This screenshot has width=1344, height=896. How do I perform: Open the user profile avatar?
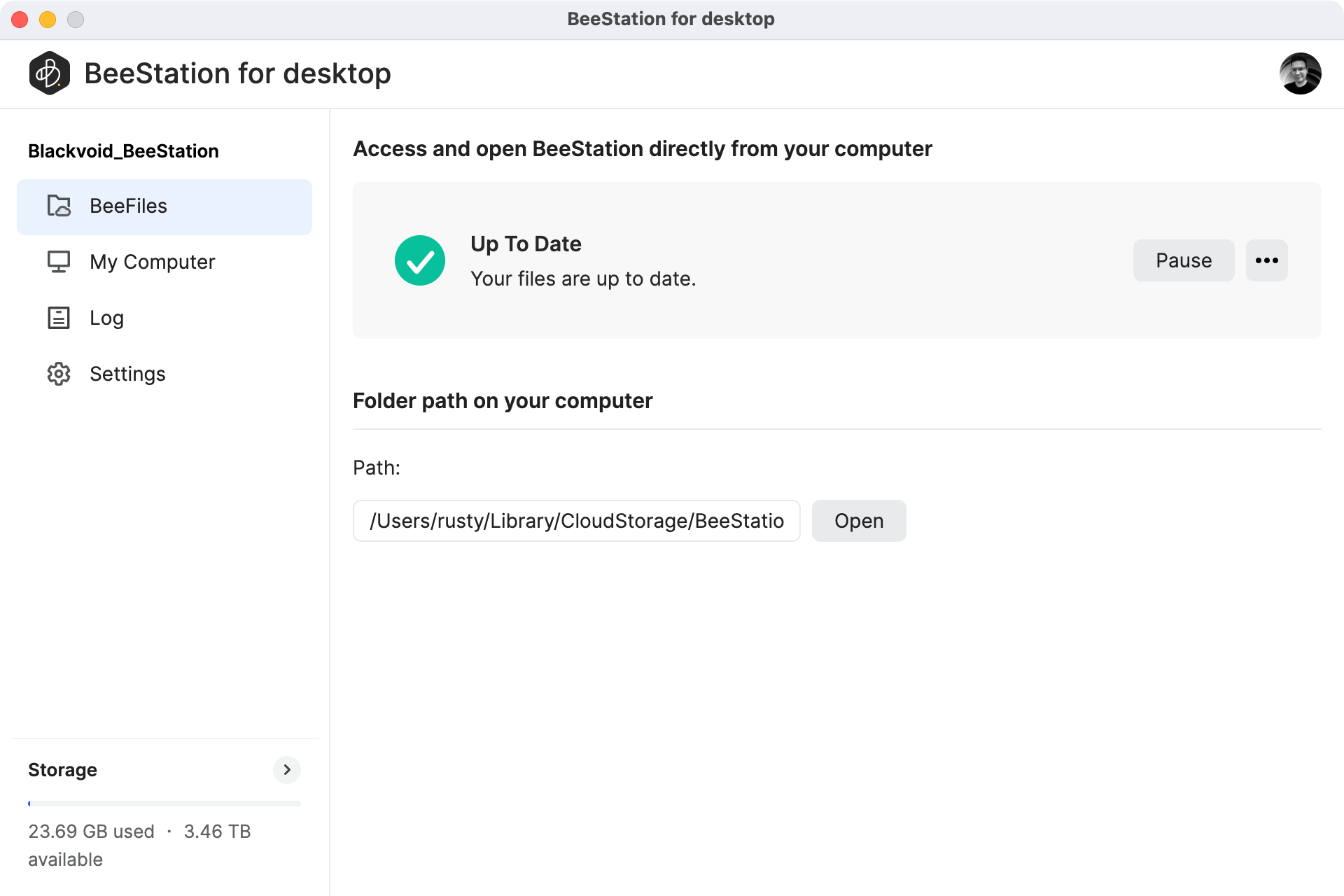point(1300,73)
